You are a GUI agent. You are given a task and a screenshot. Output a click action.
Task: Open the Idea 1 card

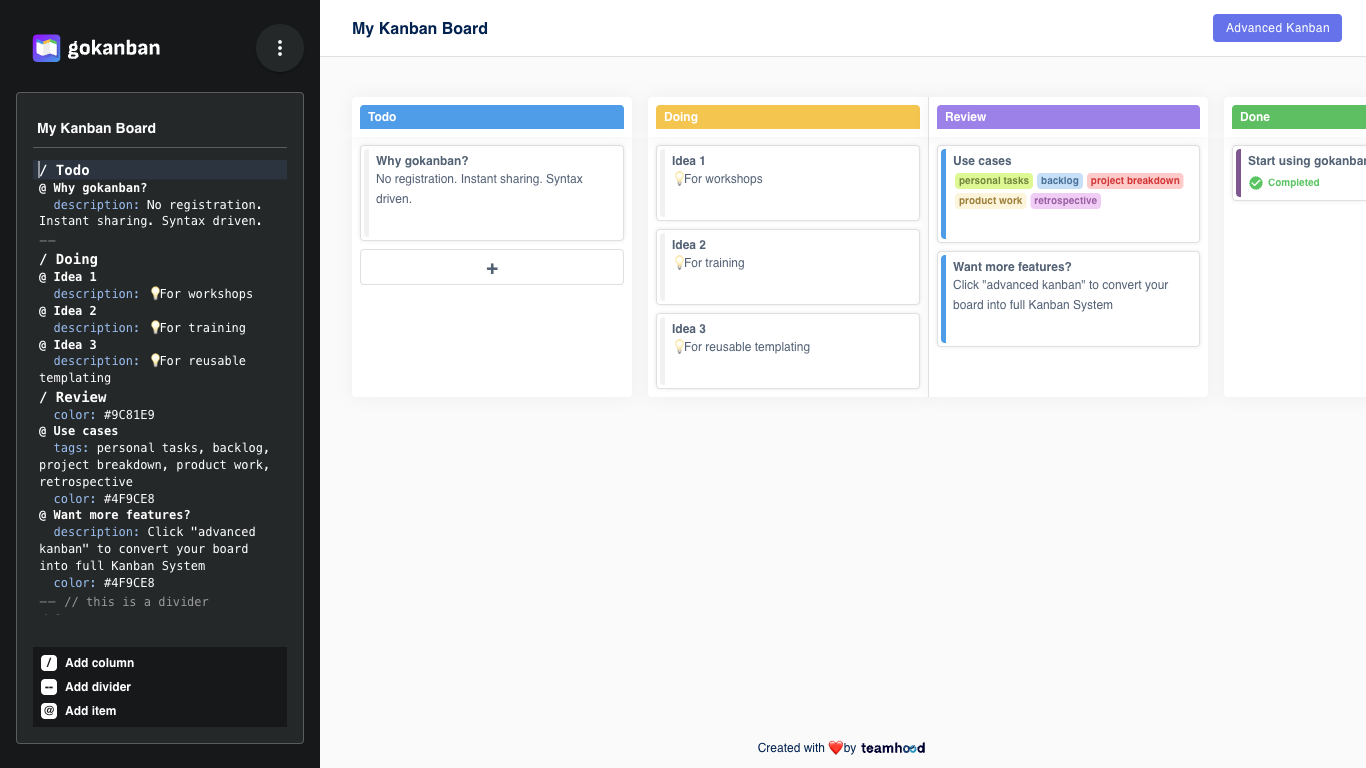point(788,183)
